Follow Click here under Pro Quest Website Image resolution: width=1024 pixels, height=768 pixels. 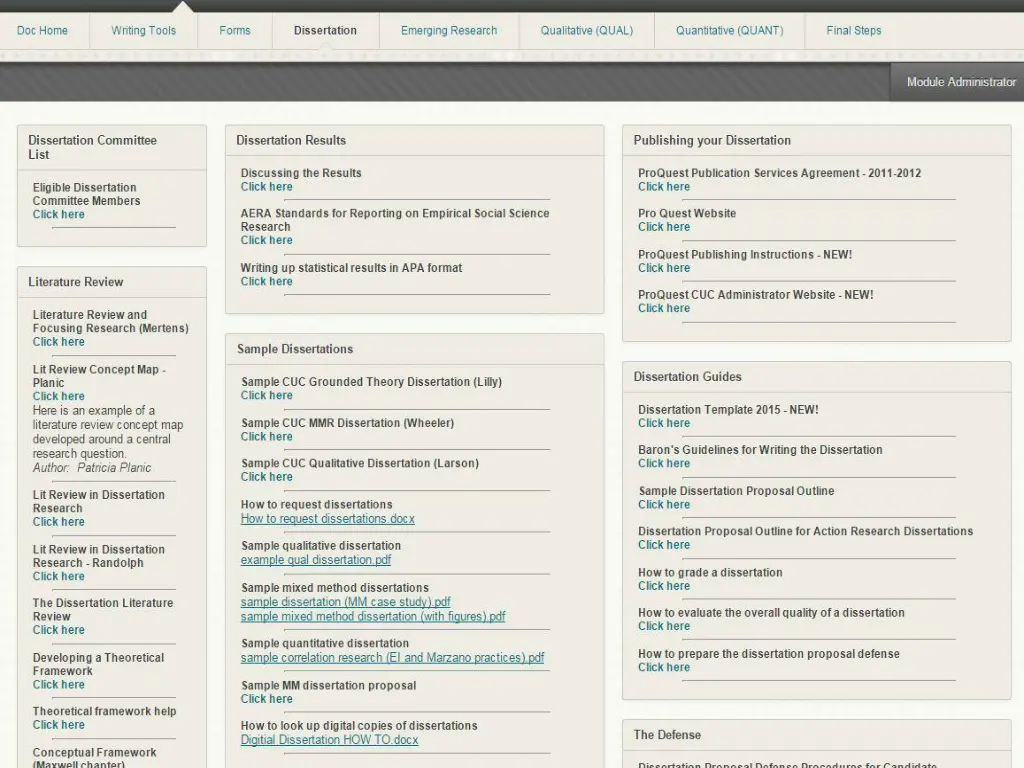tap(664, 227)
